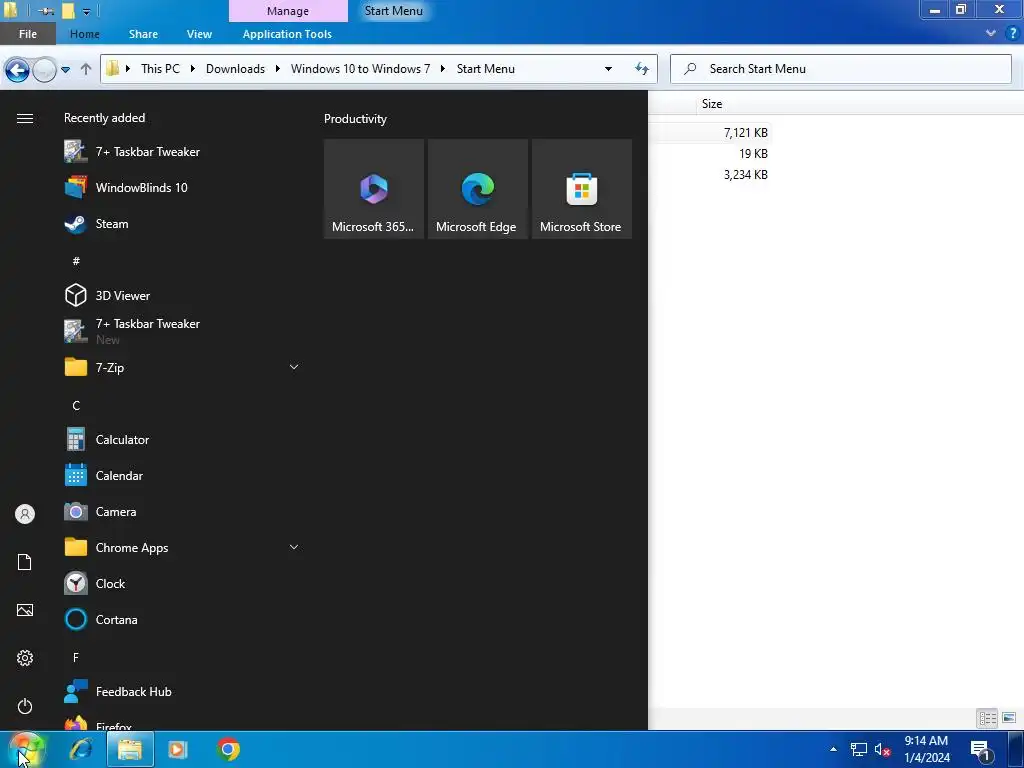Screen dimensions: 1024x768
Task: Open the notification center icon
Action: tap(981, 750)
